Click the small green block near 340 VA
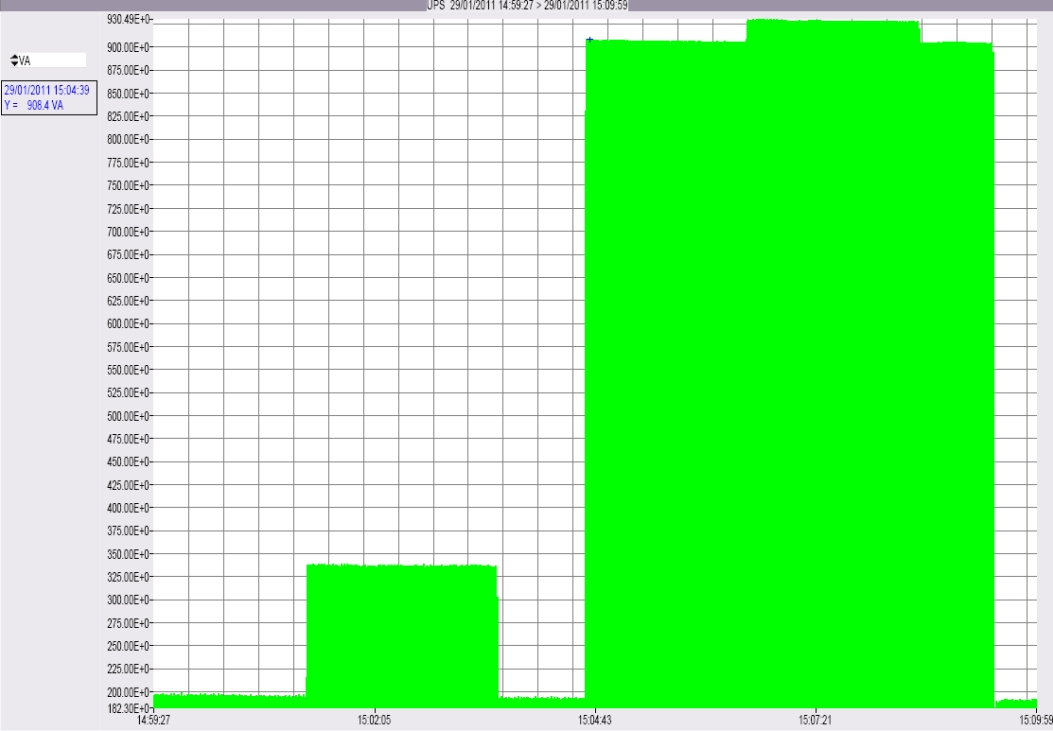Image resolution: width=1053 pixels, height=731 pixels. point(402,635)
